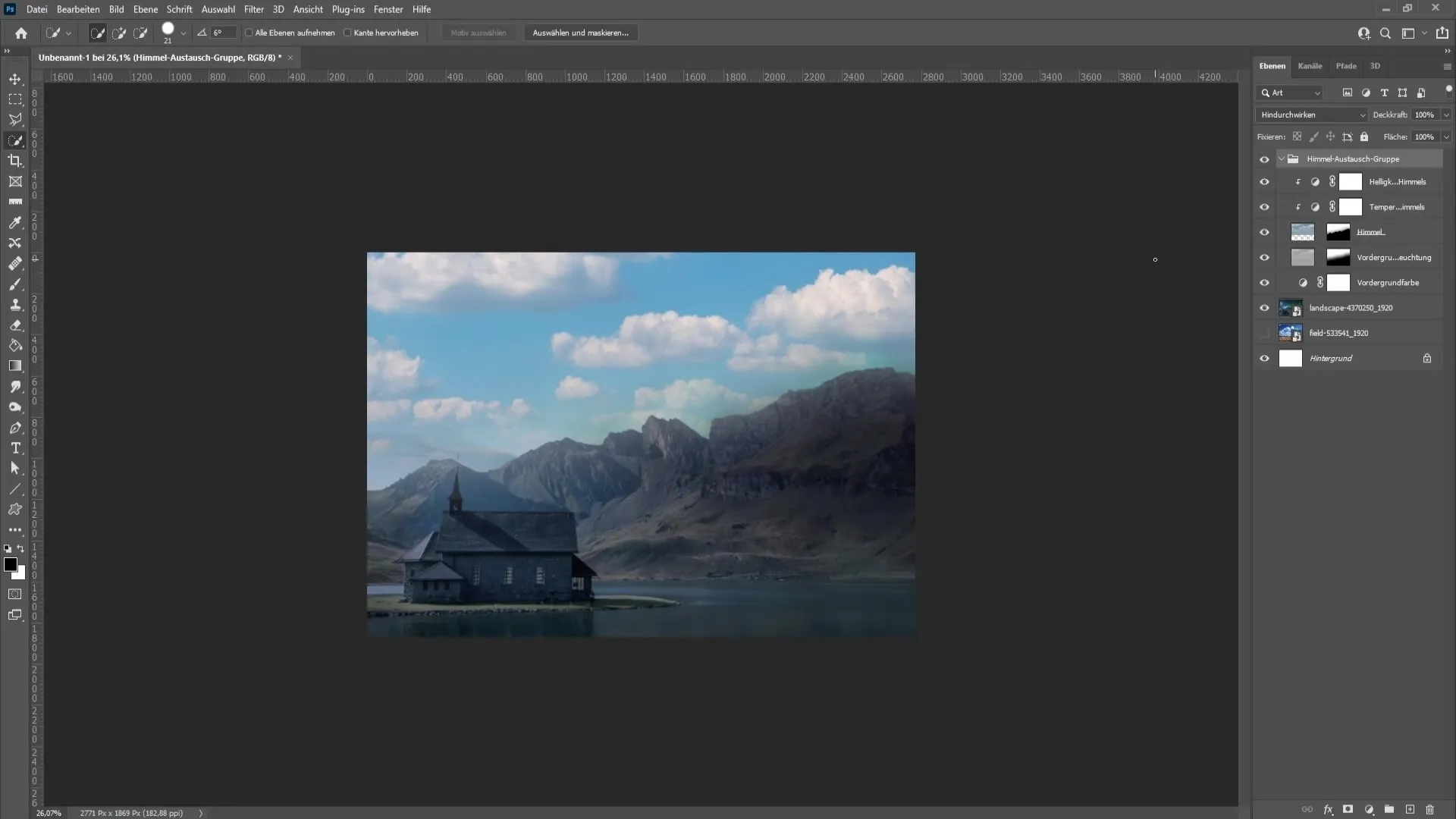Select the Gradient tool
The image size is (1456, 819).
click(x=15, y=366)
